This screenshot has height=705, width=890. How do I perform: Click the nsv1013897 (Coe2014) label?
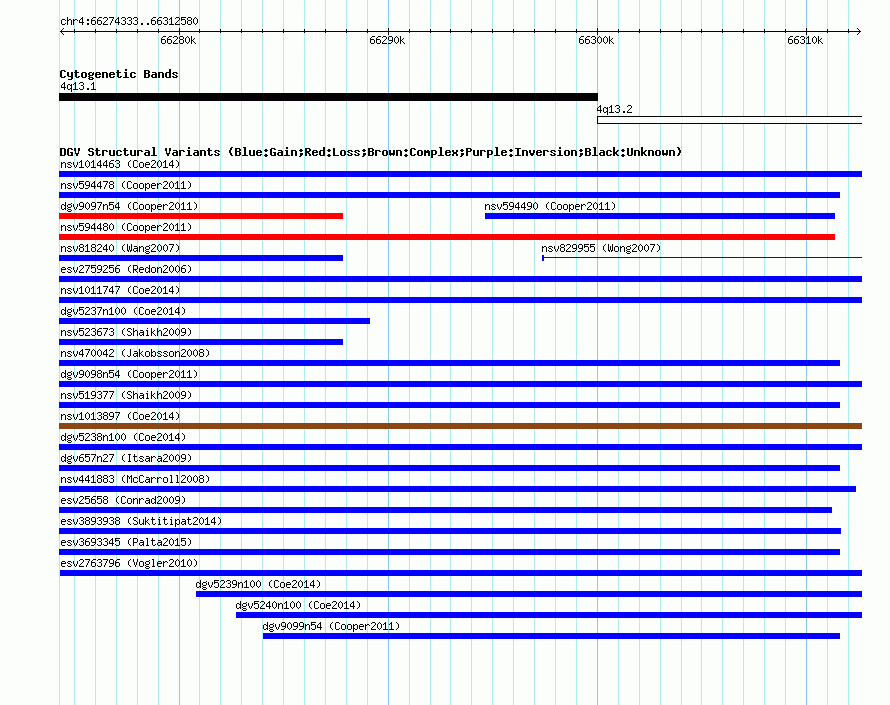120,417
